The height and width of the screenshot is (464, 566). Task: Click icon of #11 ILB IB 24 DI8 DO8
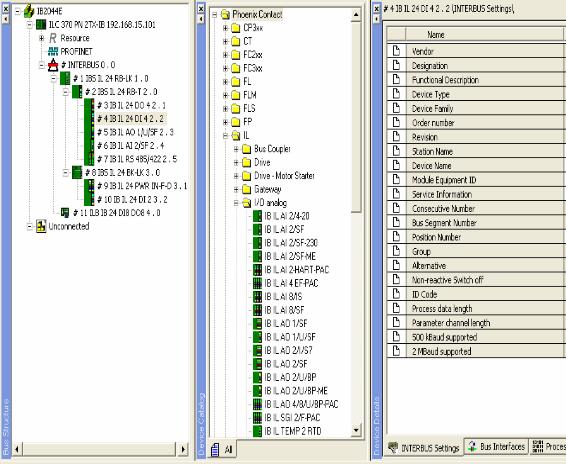click(65, 212)
